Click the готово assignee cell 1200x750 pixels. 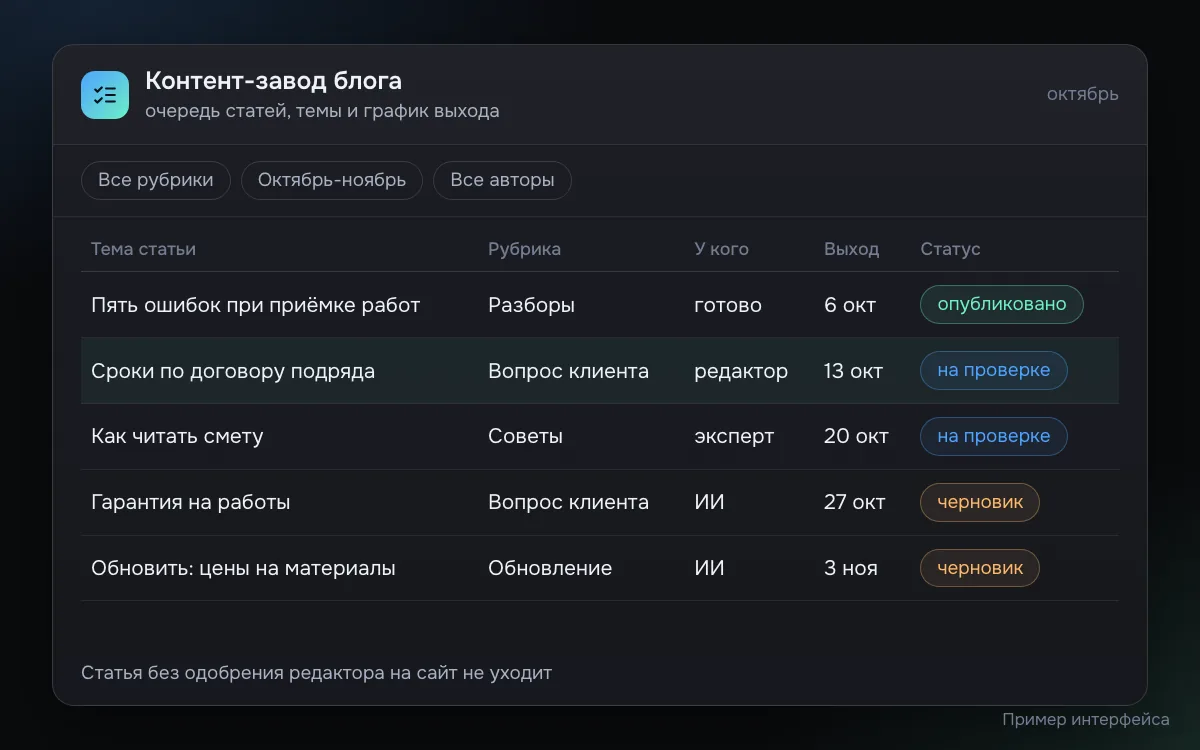tap(728, 305)
